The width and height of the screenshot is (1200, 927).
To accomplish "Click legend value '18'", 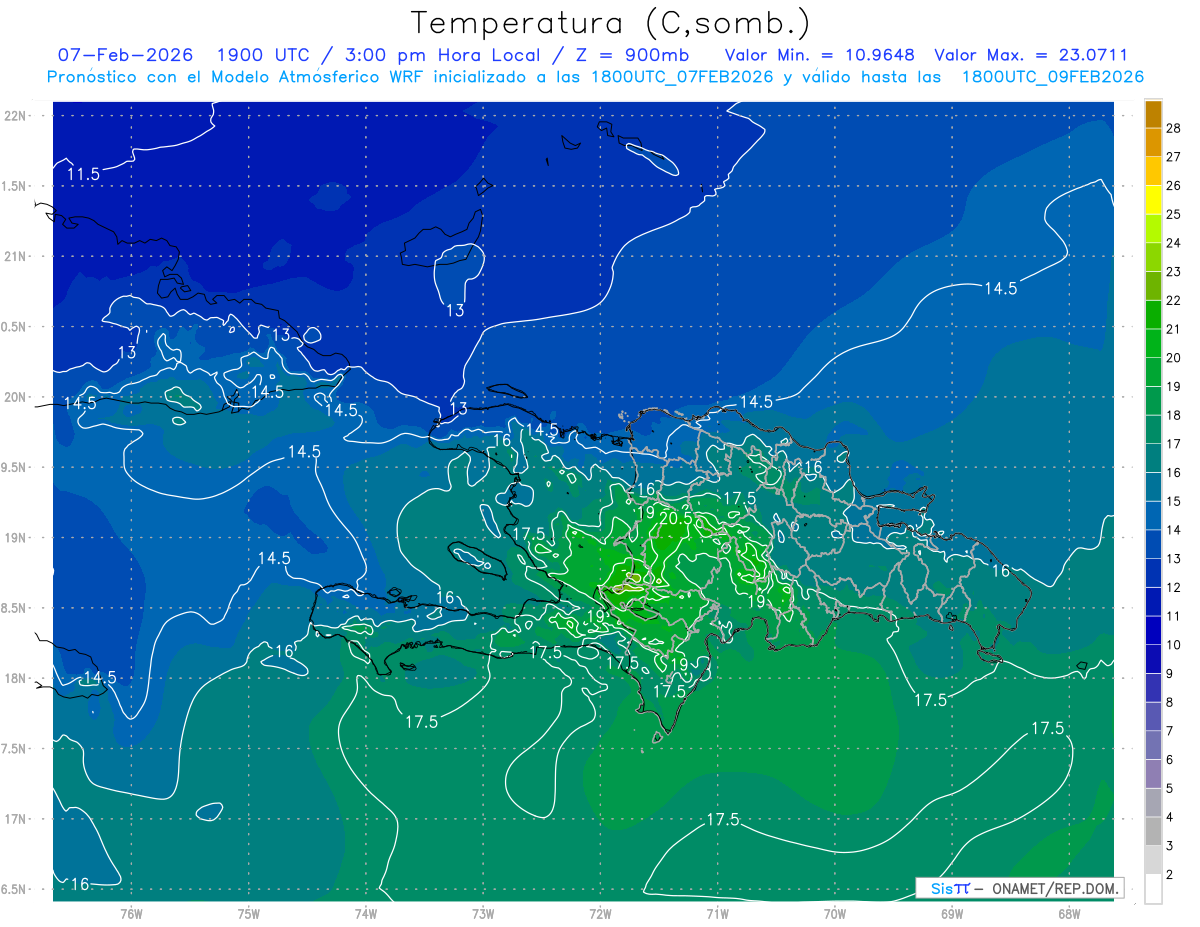I will 1174,415.
